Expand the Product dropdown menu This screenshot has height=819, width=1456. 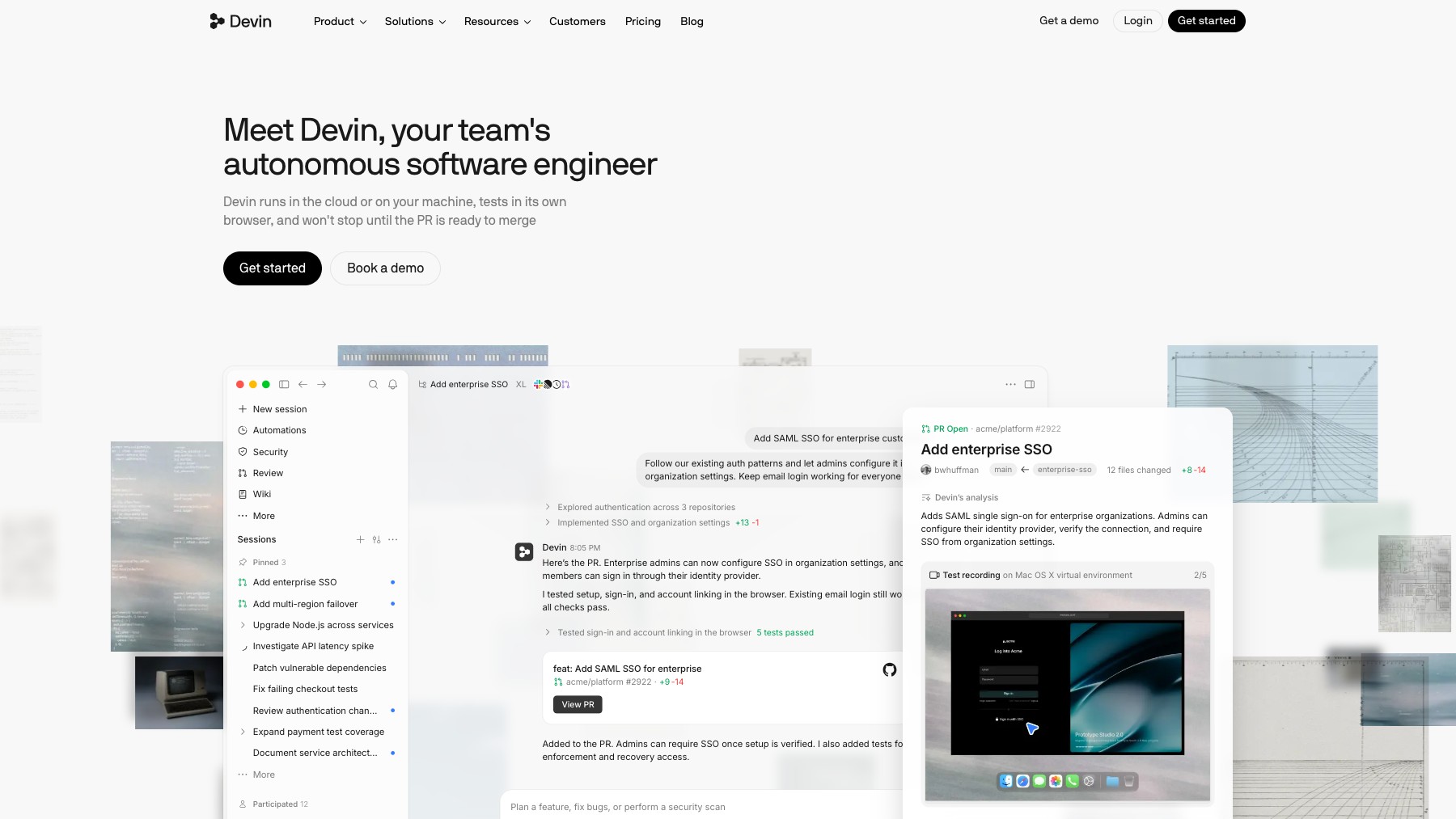pos(340,22)
